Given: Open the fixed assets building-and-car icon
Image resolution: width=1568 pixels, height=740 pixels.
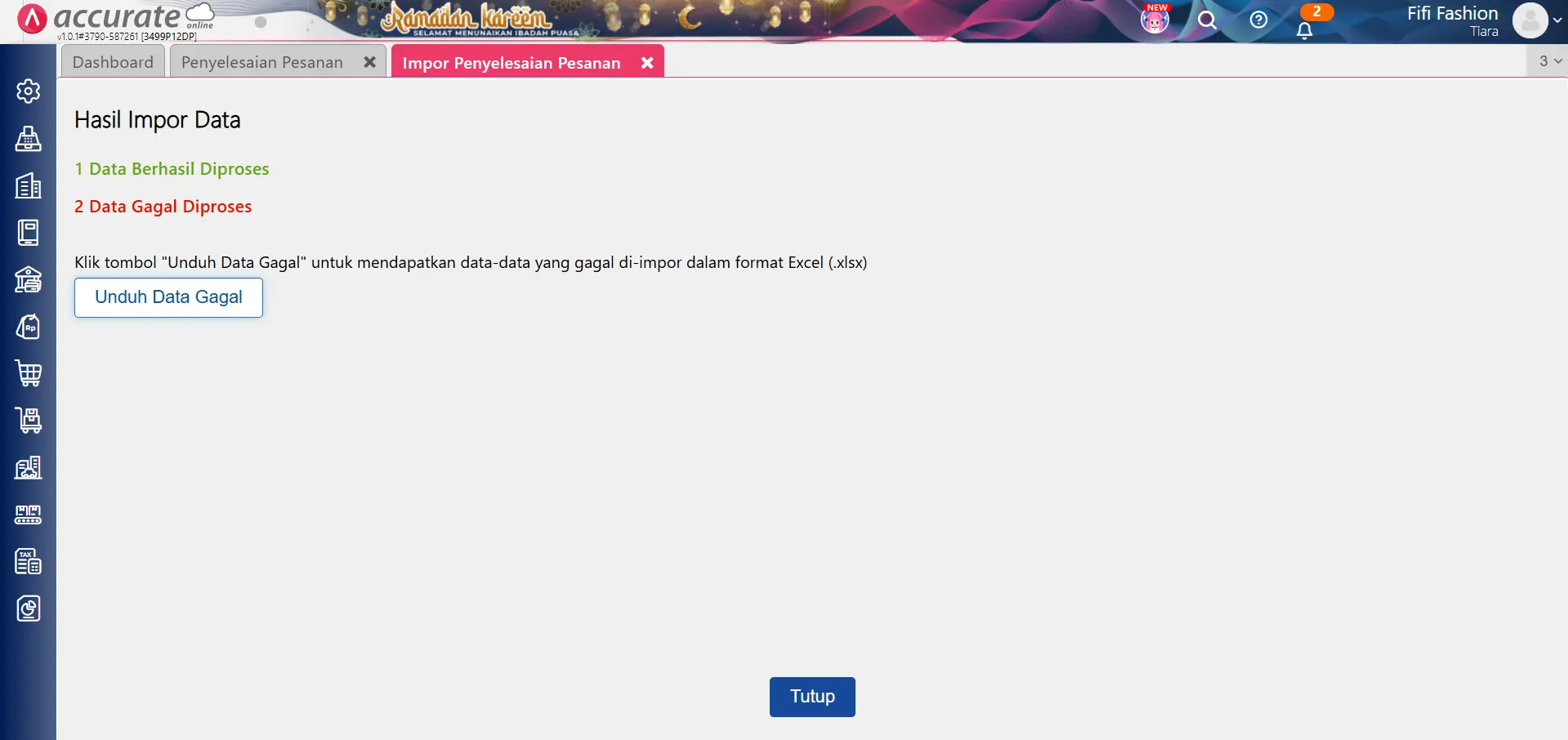Looking at the screenshot, I should (28, 468).
